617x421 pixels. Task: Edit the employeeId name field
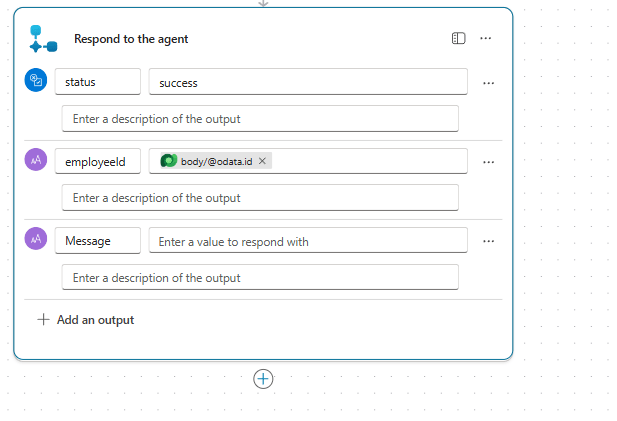tap(97, 161)
